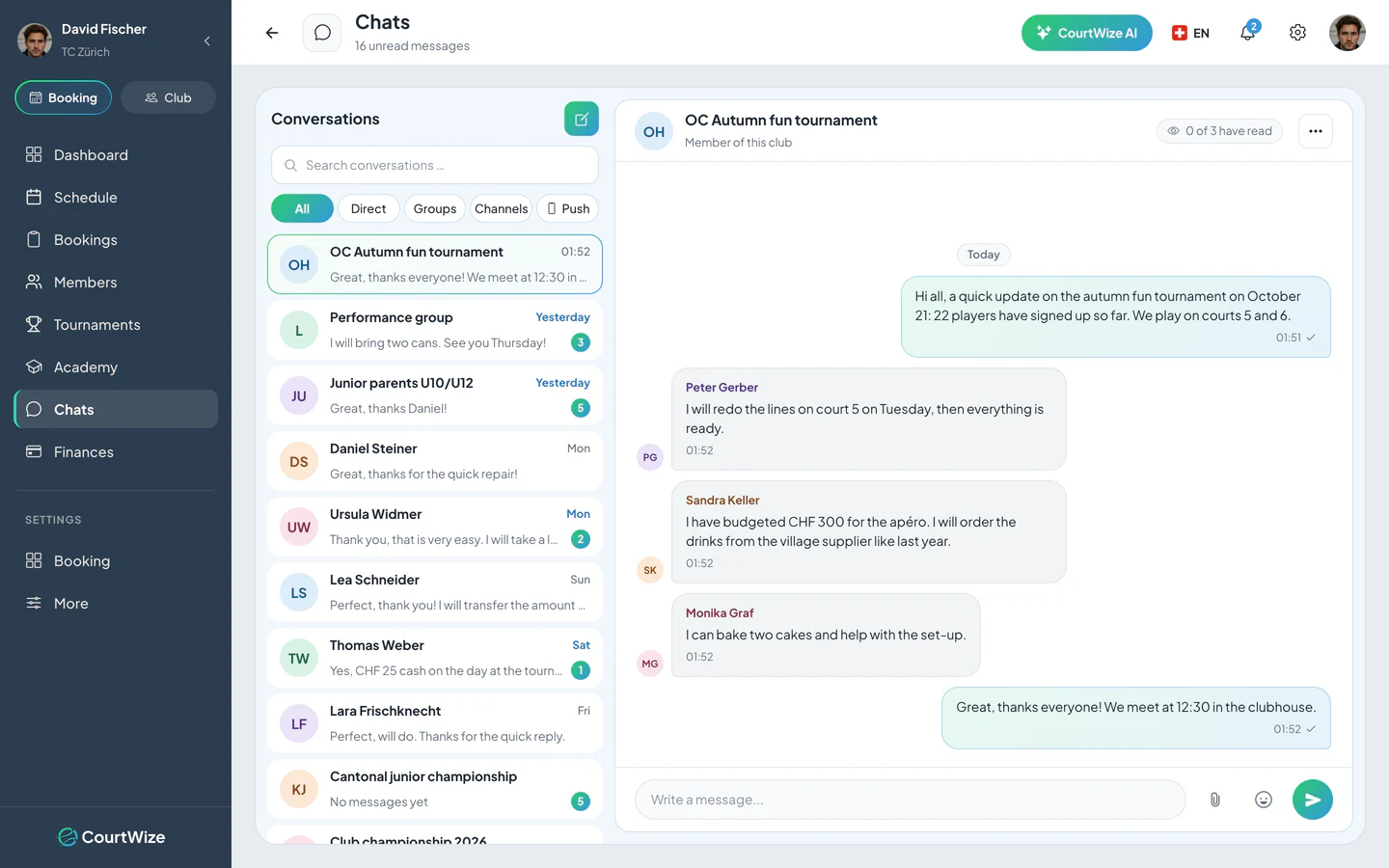Show read receipts '0 of 3 have read'
This screenshot has width=1389, height=868.
point(1219,131)
